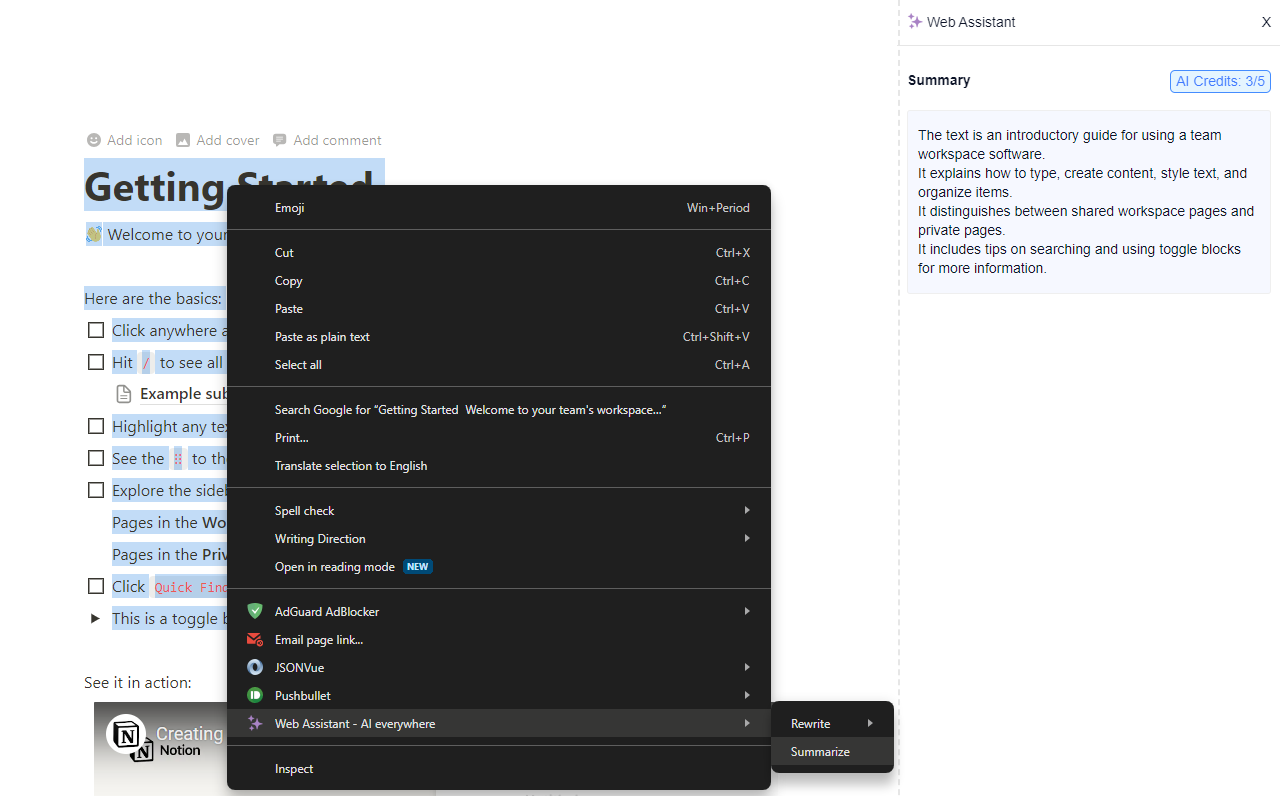Choose Paste from the context menu
The height and width of the screenshot is (800, 1280).
(499, 309)
